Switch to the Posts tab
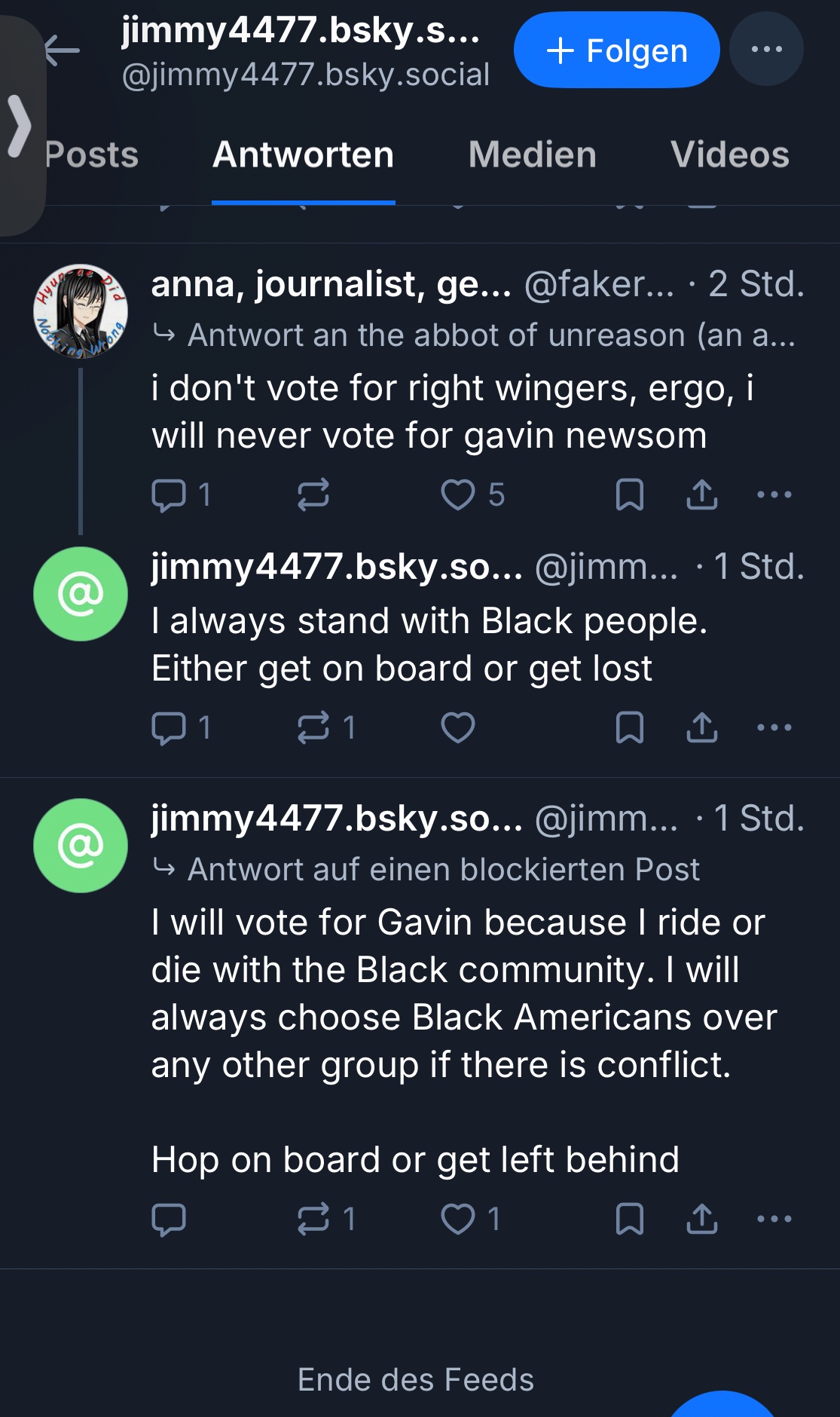Screen dimensions: 840x1417 click(x=92, y=155)
